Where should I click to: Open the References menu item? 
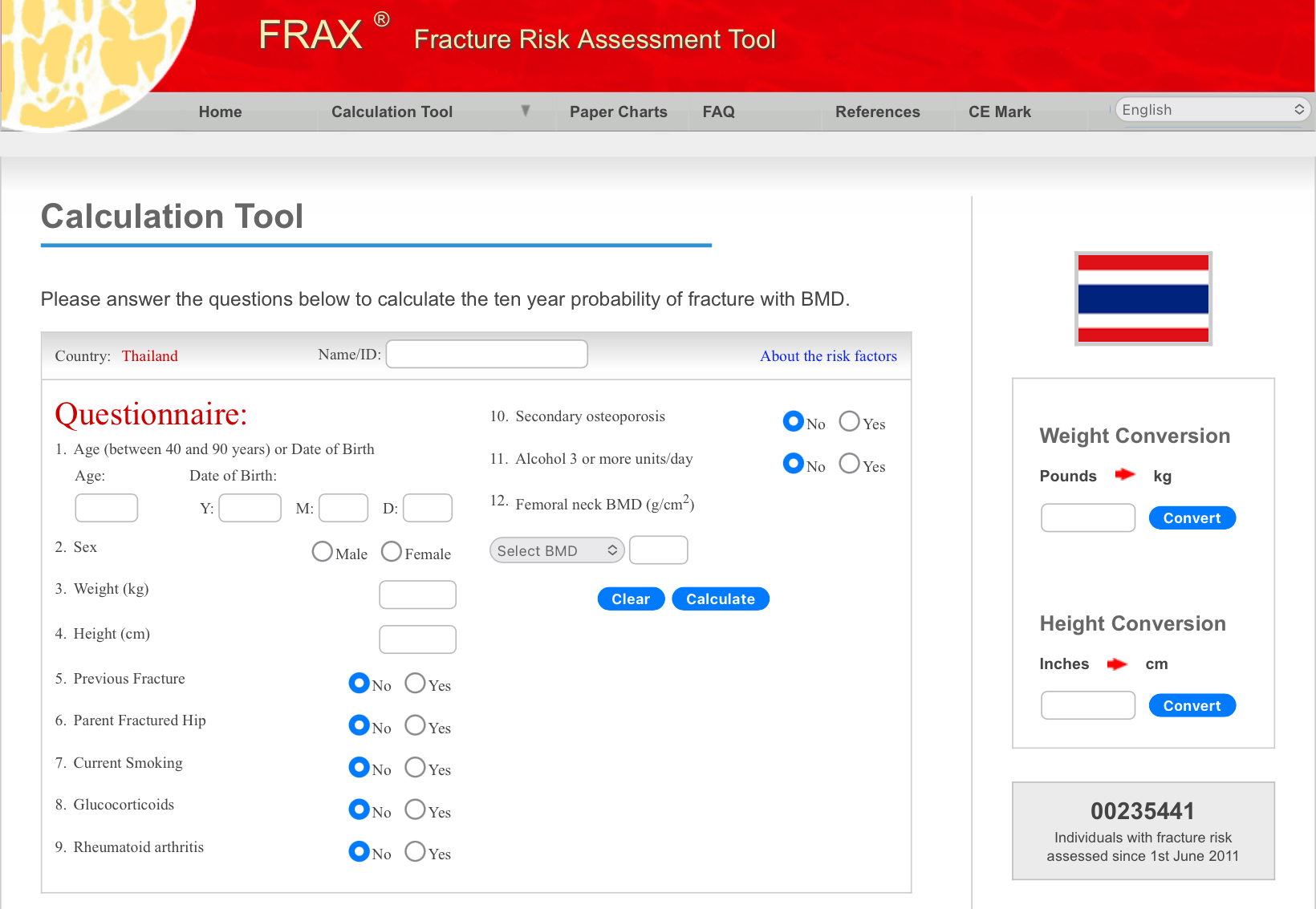pyautogui.click(x=877, y=112)
